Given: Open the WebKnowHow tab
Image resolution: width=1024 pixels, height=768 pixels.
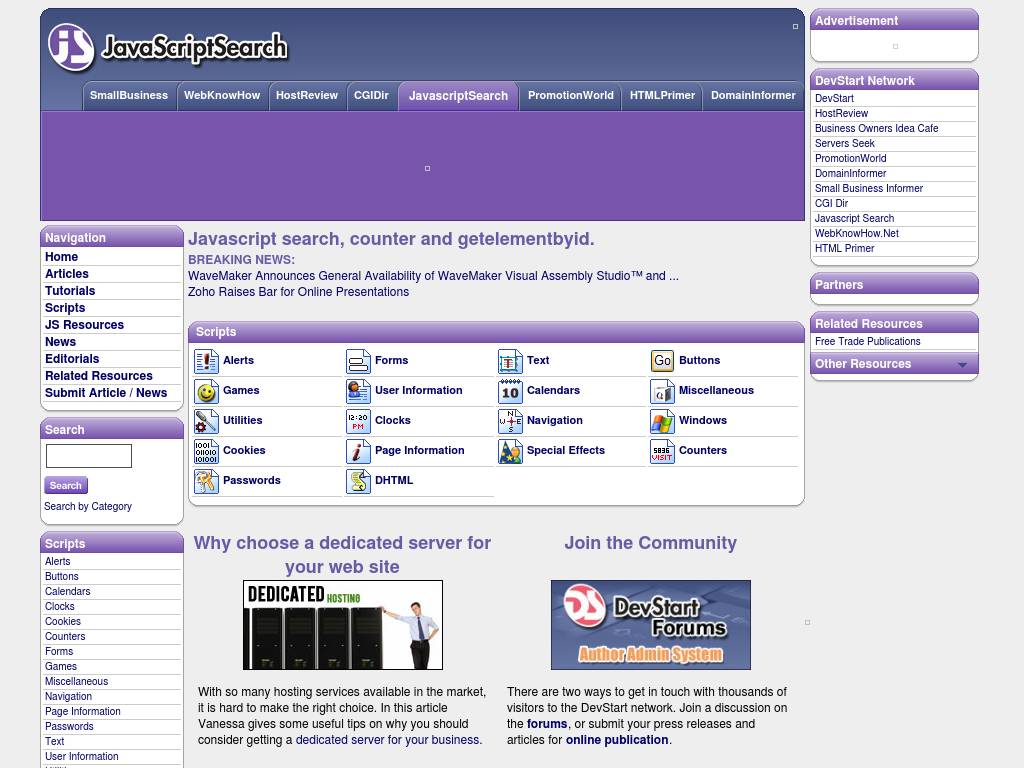Looking at the screenshot, I should coord(221,96).
